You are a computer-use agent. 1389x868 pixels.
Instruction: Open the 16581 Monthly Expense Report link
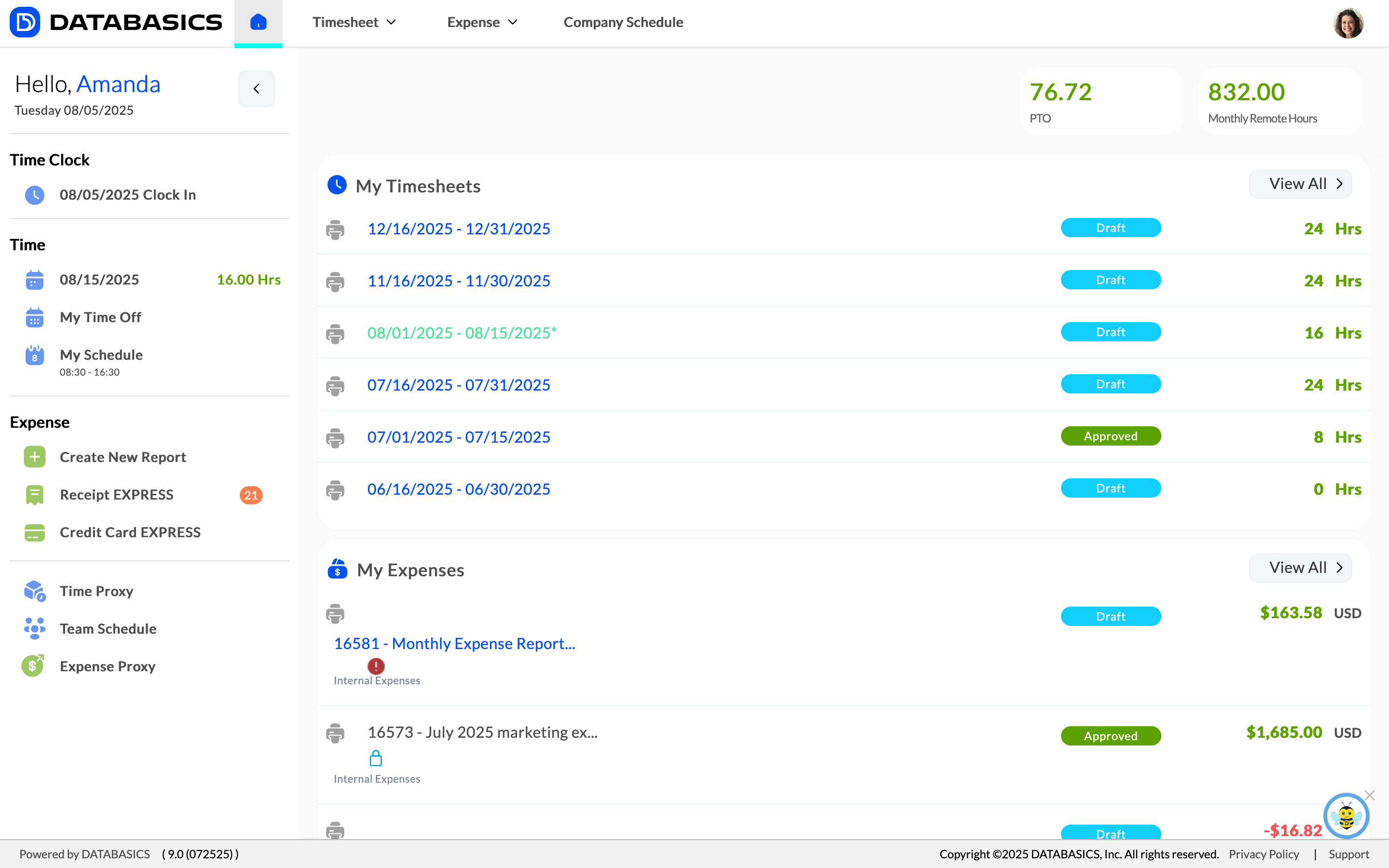coord(455,644)
